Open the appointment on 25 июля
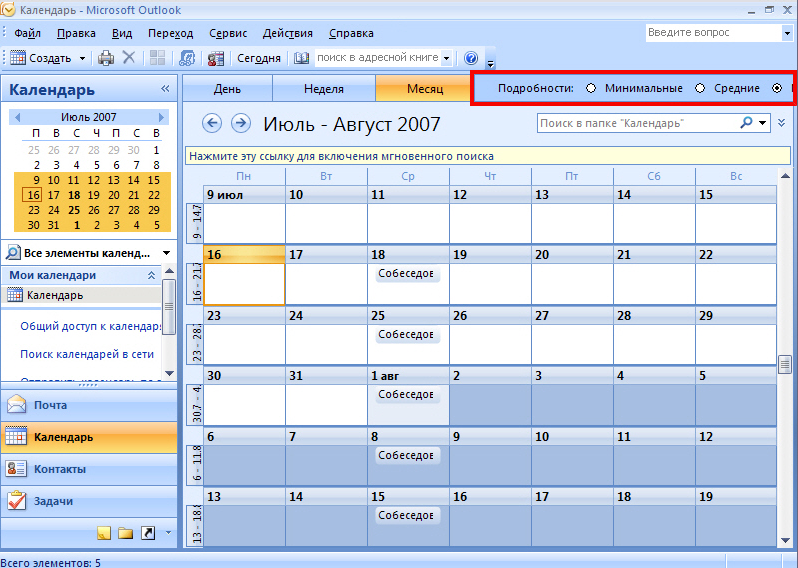This screenshot has height=568, width=798. (408, 334)
